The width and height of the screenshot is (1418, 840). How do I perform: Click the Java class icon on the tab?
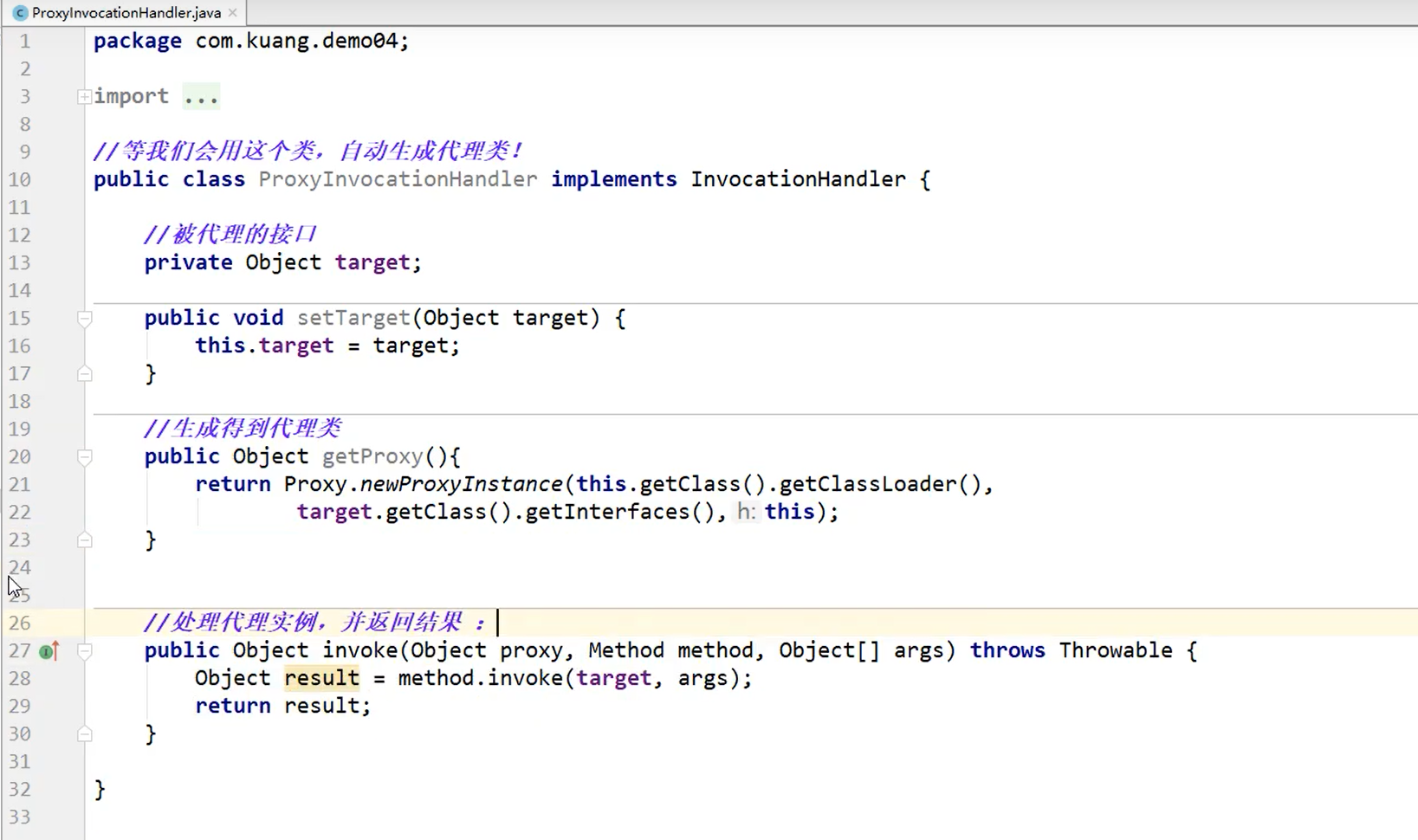[20, 13]
